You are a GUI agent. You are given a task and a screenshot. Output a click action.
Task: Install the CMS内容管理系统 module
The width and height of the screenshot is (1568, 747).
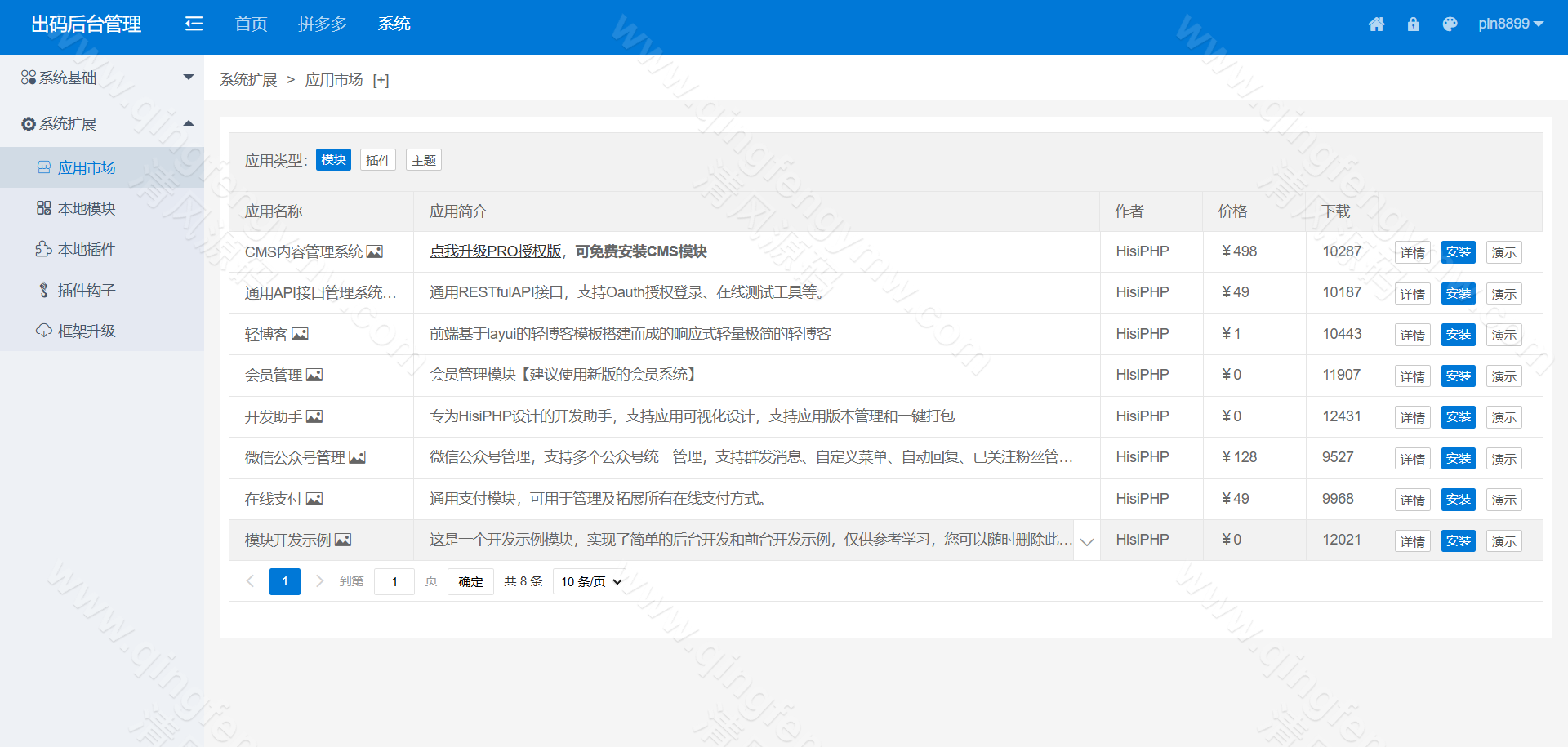1459,251
